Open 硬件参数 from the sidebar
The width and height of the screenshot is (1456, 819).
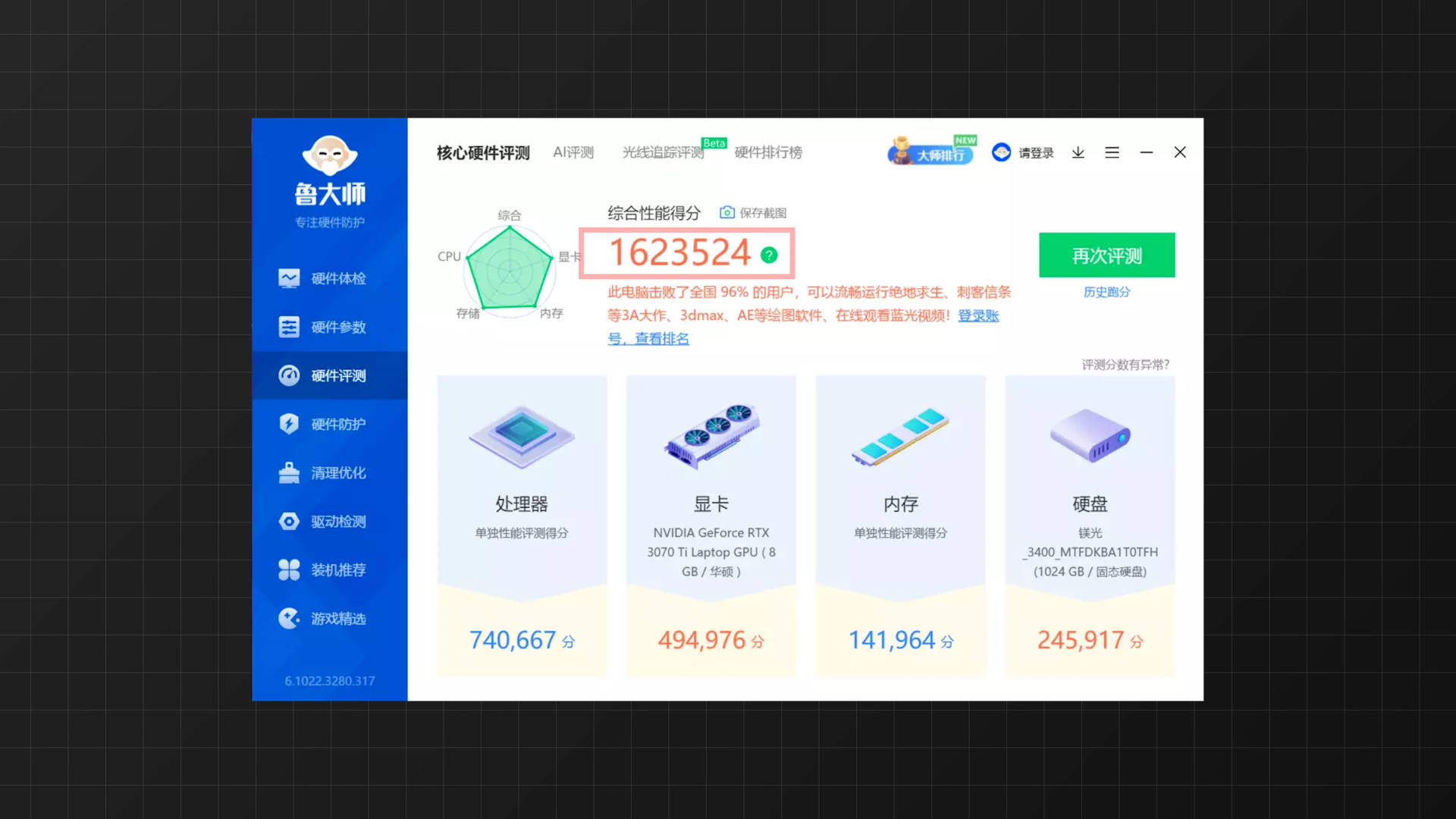(x=288, y=327)
